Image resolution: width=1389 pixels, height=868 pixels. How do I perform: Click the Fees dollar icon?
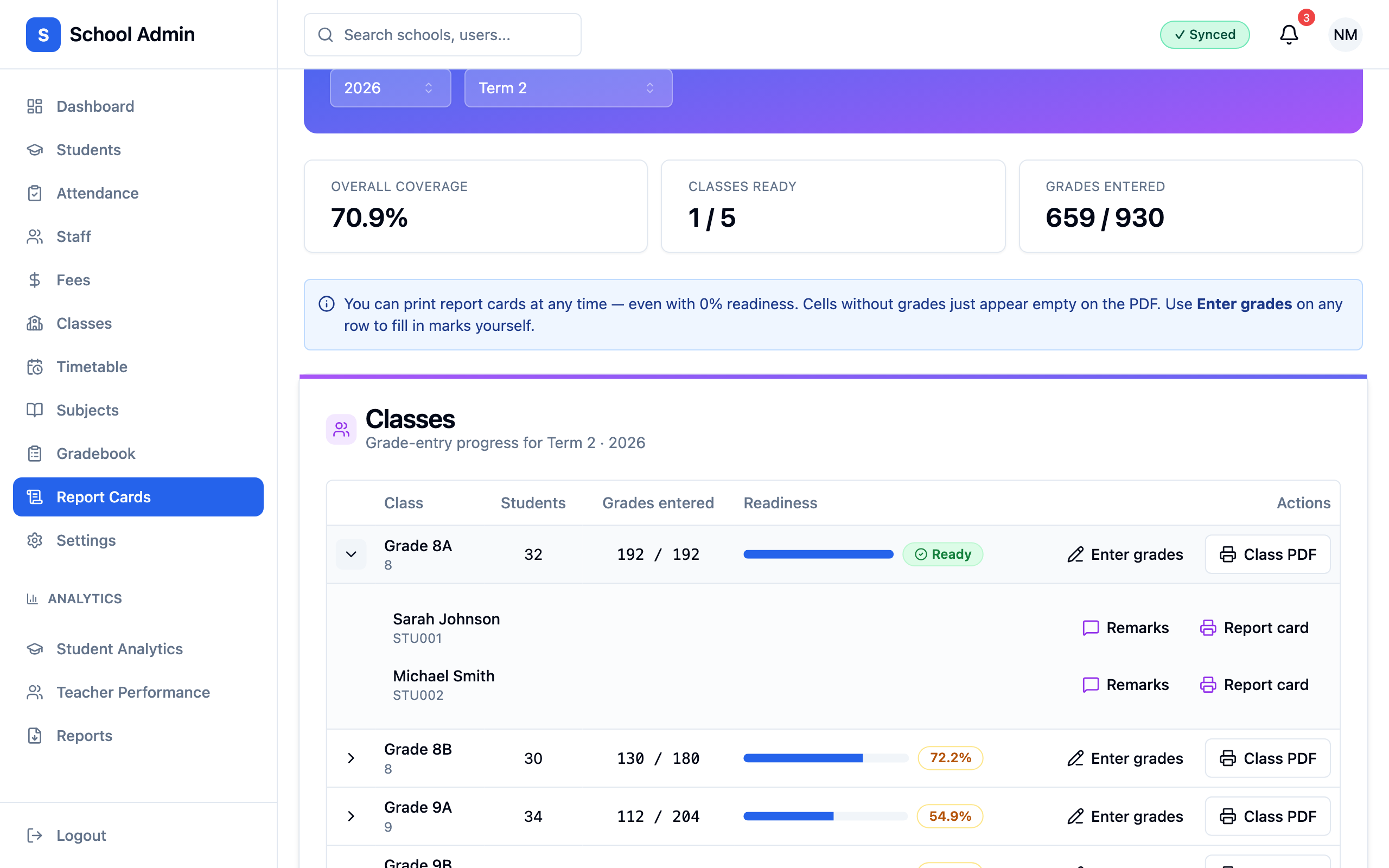[x=34, y=279]
